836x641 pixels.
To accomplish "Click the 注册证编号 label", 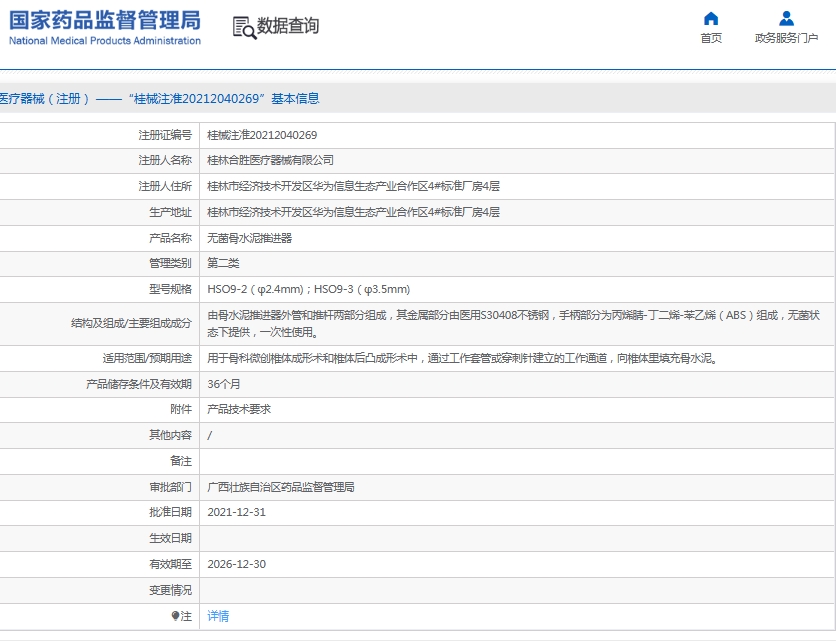I will point(165,135).
